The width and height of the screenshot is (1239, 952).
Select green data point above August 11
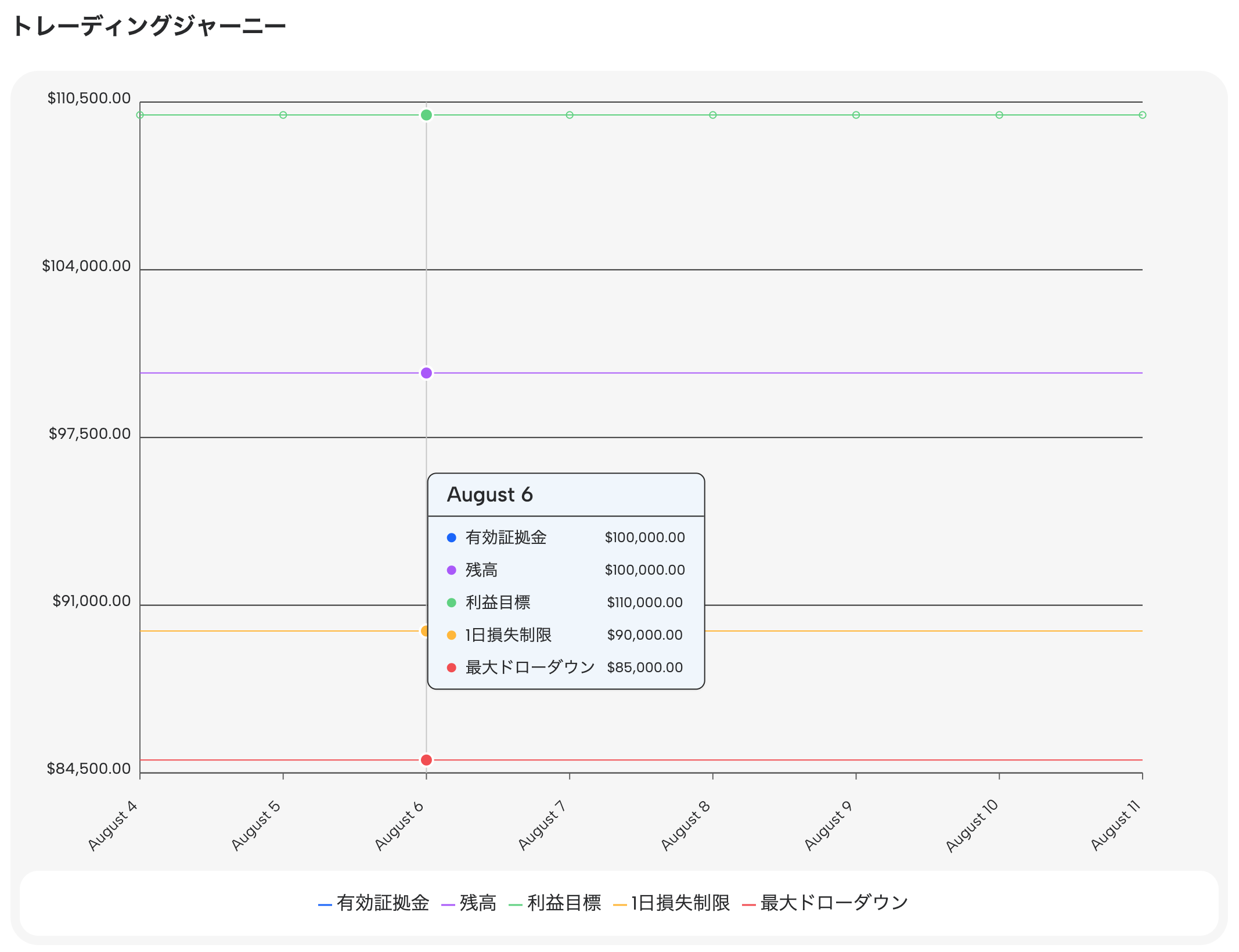pos(1142,115)
